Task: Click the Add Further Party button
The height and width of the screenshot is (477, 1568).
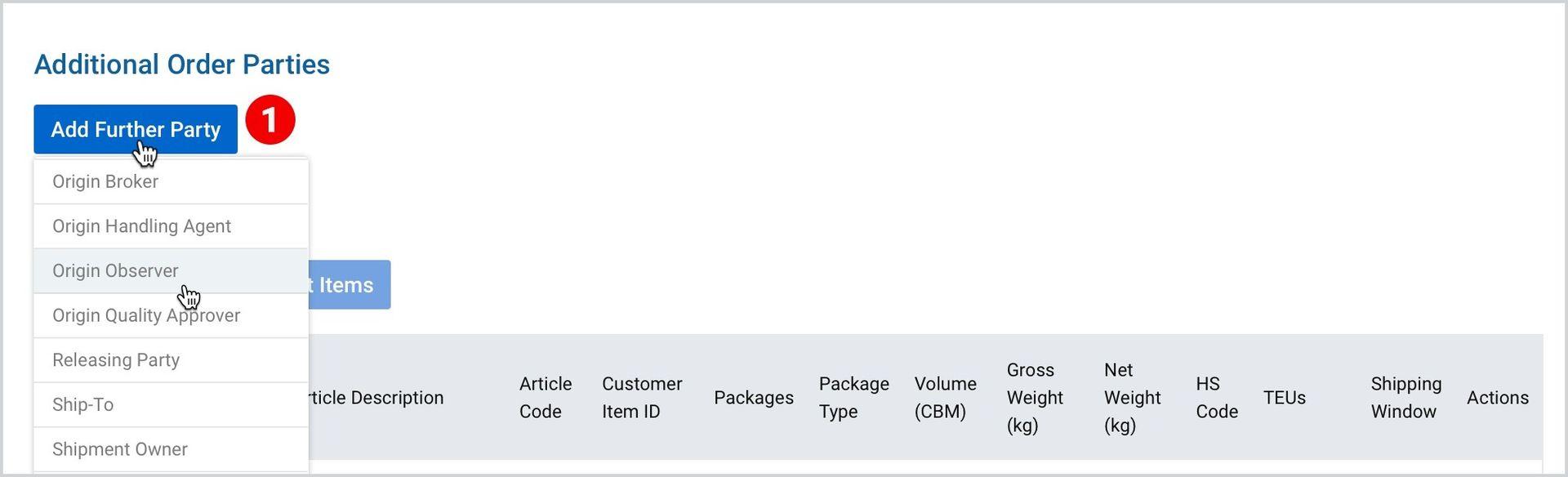Action: click(136, 129)
